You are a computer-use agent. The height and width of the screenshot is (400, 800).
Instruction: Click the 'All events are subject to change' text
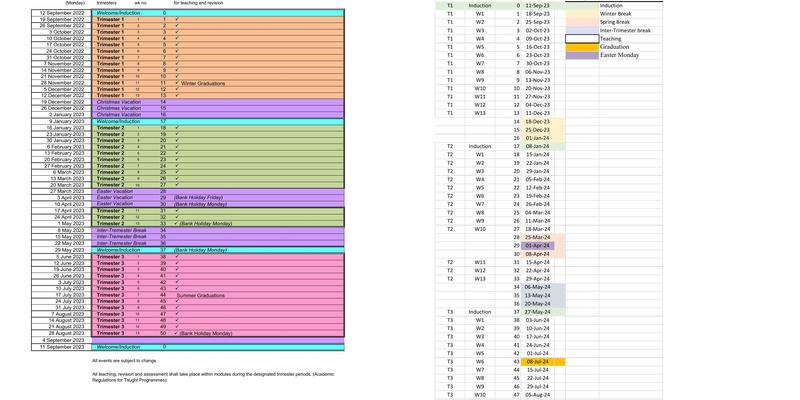[124, 360]
